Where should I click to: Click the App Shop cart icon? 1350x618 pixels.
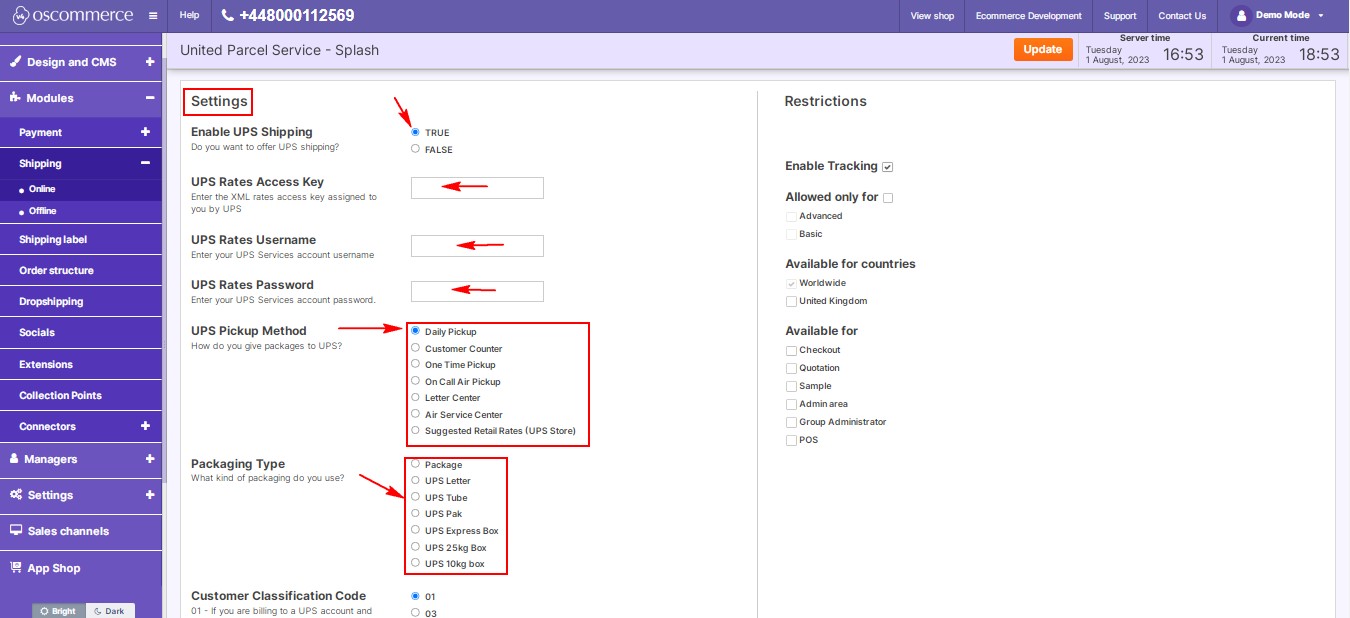[16, 568]
